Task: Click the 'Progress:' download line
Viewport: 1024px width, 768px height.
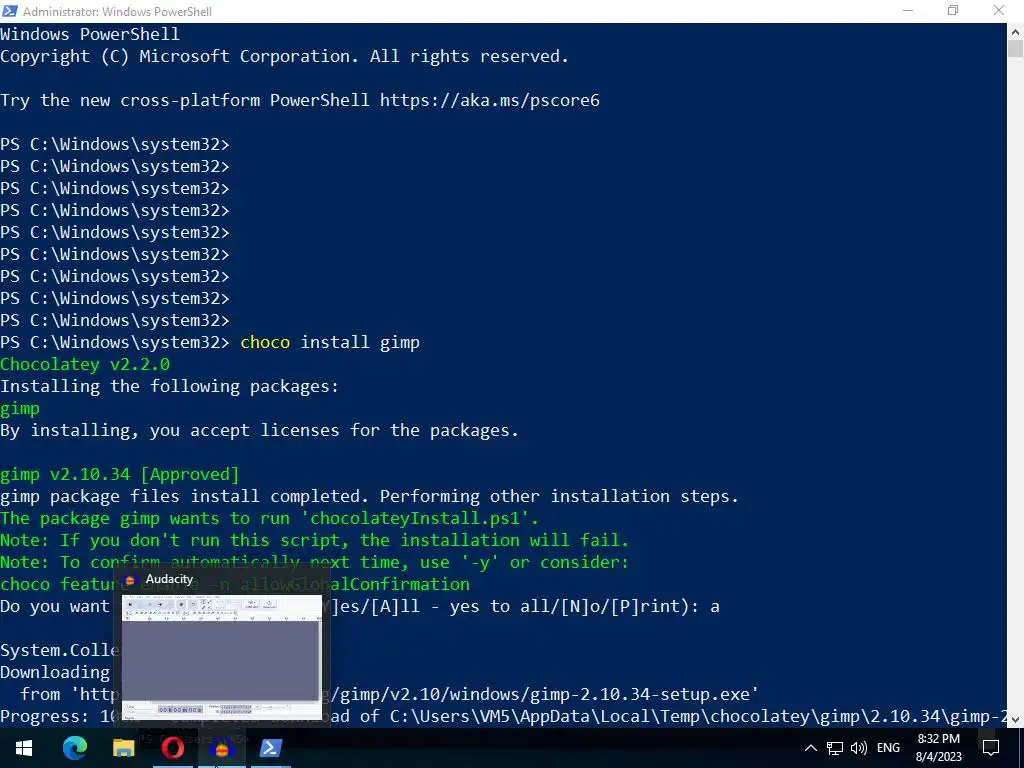Action: click(503, 716)
